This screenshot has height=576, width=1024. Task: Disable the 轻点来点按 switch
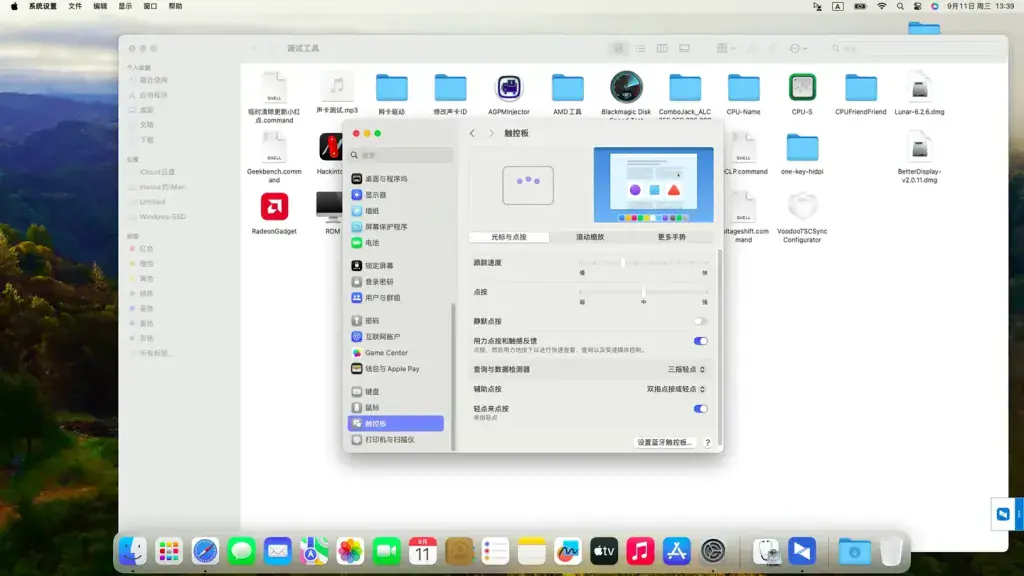click(700, 409)
